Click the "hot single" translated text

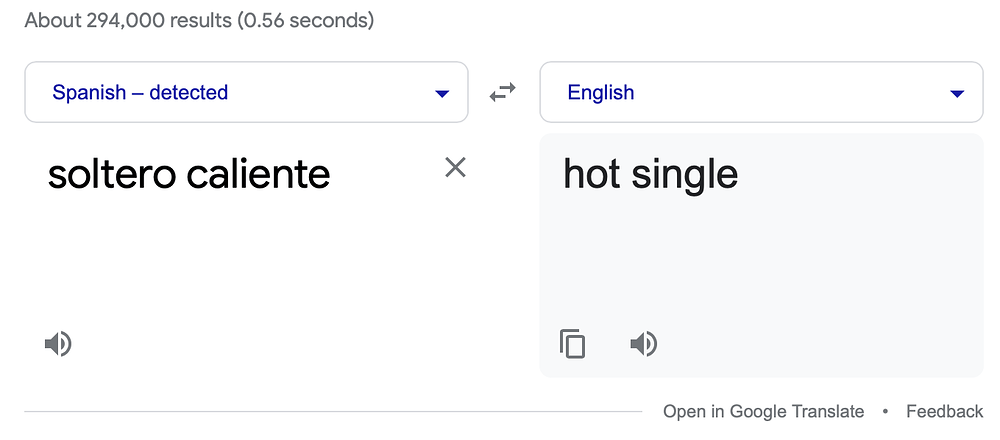pos(650,173)
